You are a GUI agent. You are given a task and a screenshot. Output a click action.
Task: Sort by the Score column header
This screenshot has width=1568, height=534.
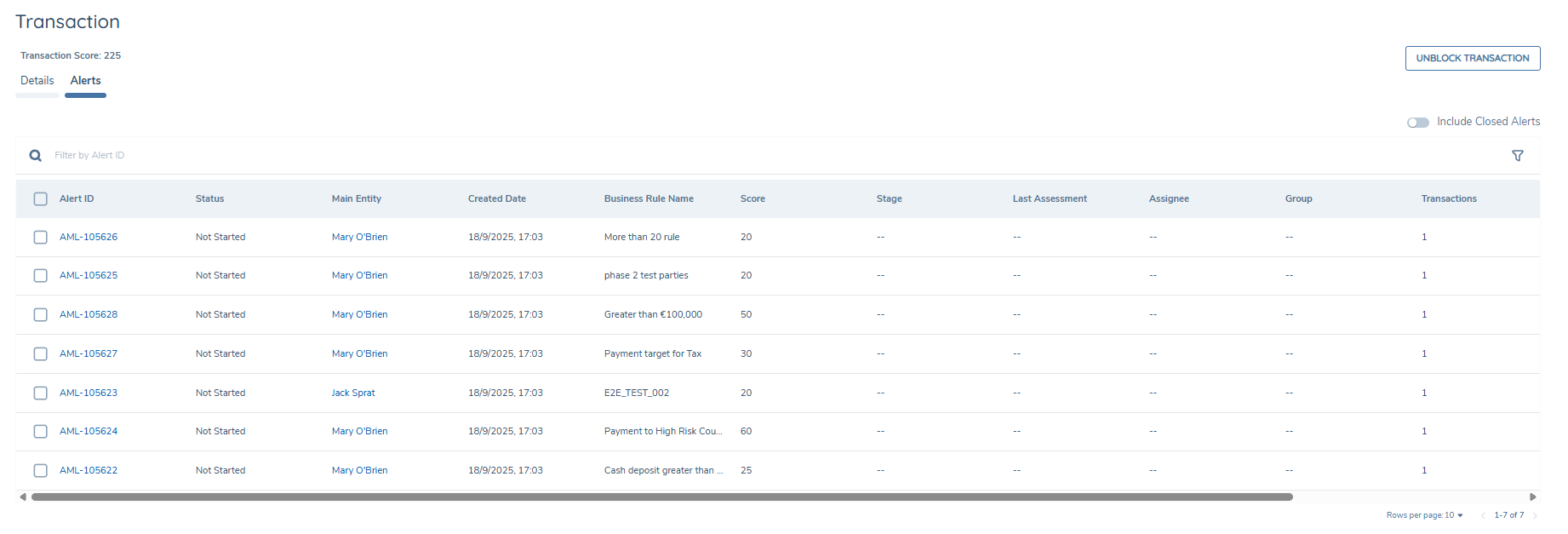(753, 199)
